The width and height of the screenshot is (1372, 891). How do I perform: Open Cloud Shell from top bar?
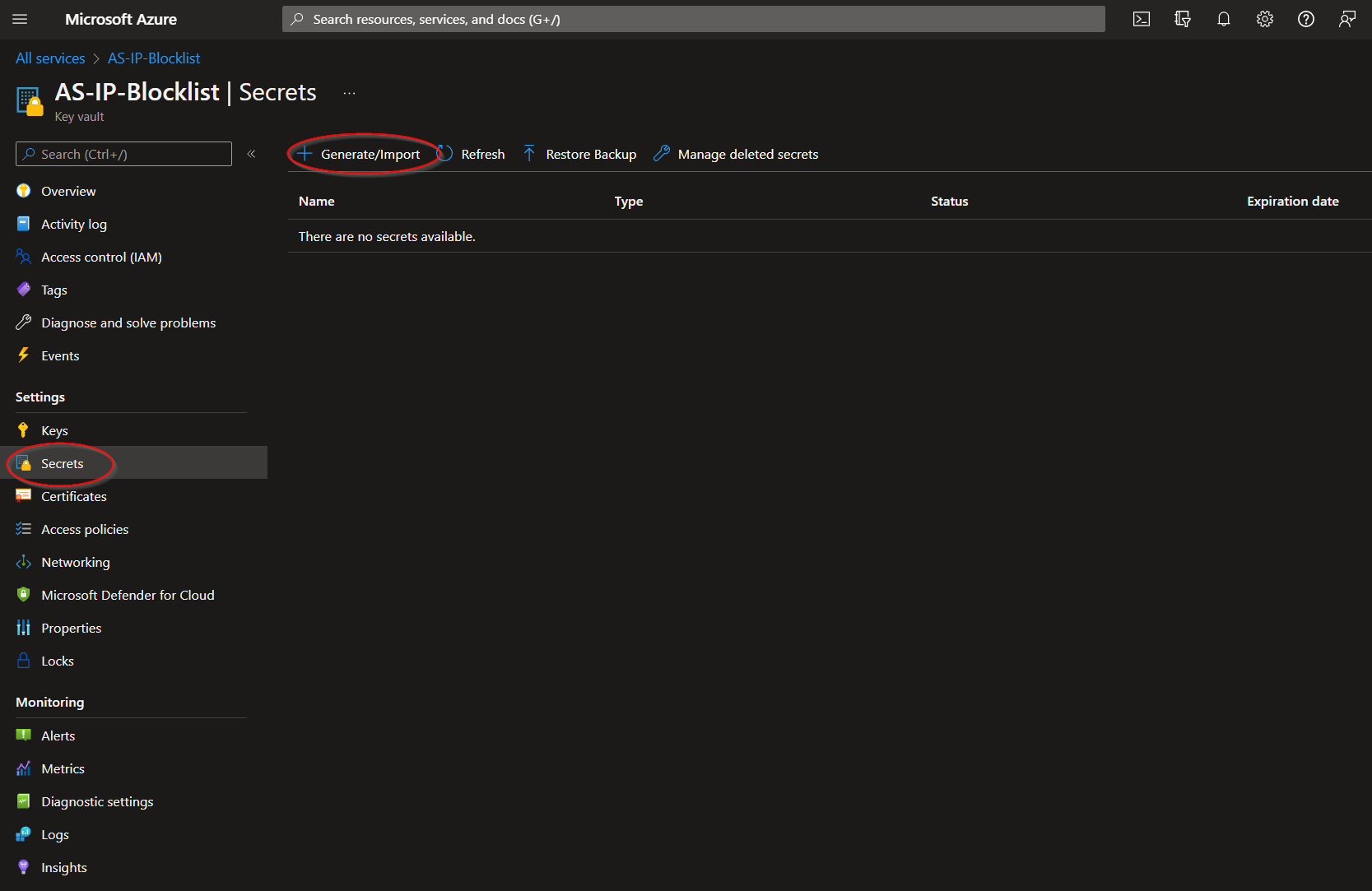pyautogui.click(x=1142, y=19)
